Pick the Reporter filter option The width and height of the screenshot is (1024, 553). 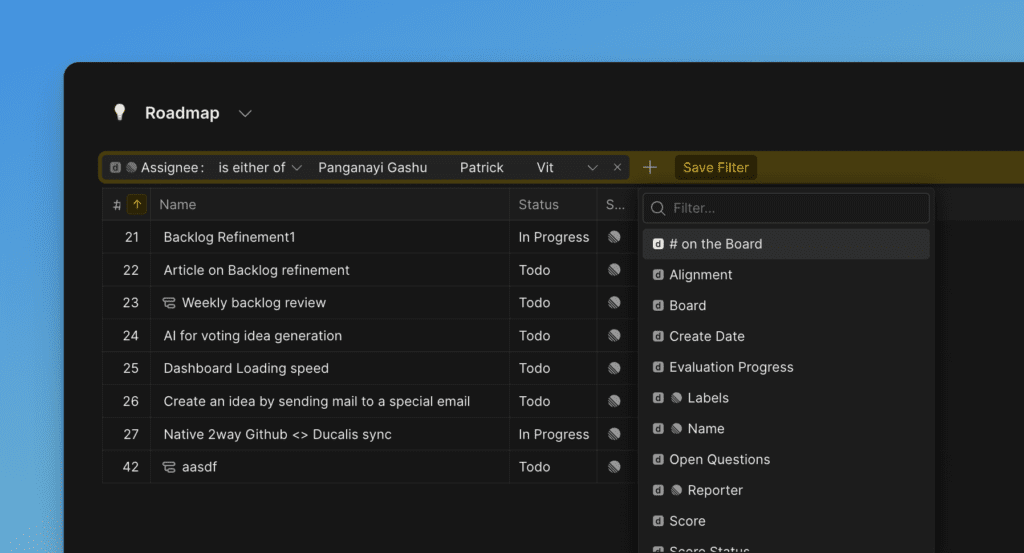pos(714,490)
